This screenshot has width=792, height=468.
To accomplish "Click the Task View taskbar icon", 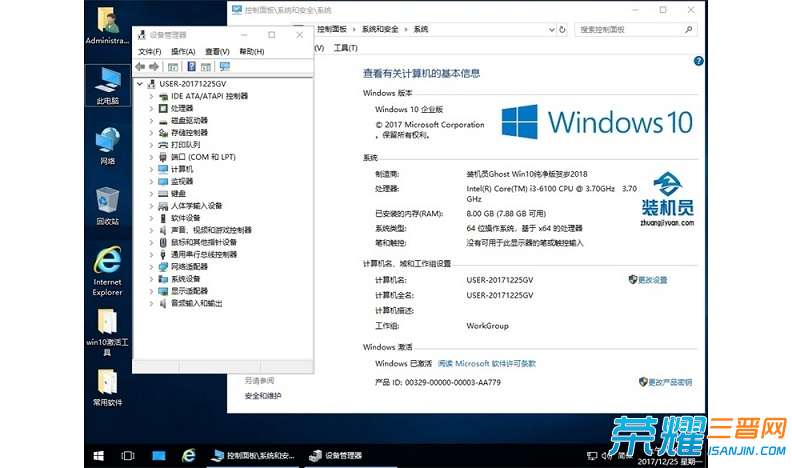I will (128, 455).
